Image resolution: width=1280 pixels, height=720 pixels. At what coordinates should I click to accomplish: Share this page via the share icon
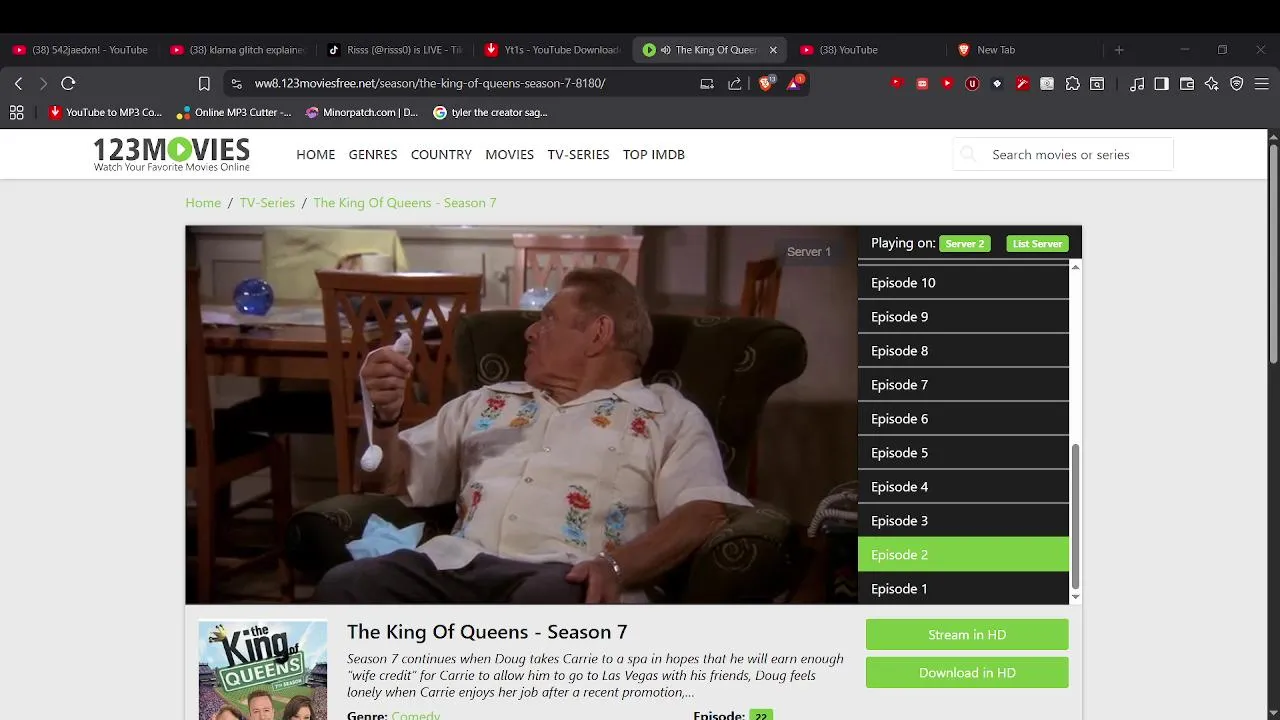coord(735,84)
